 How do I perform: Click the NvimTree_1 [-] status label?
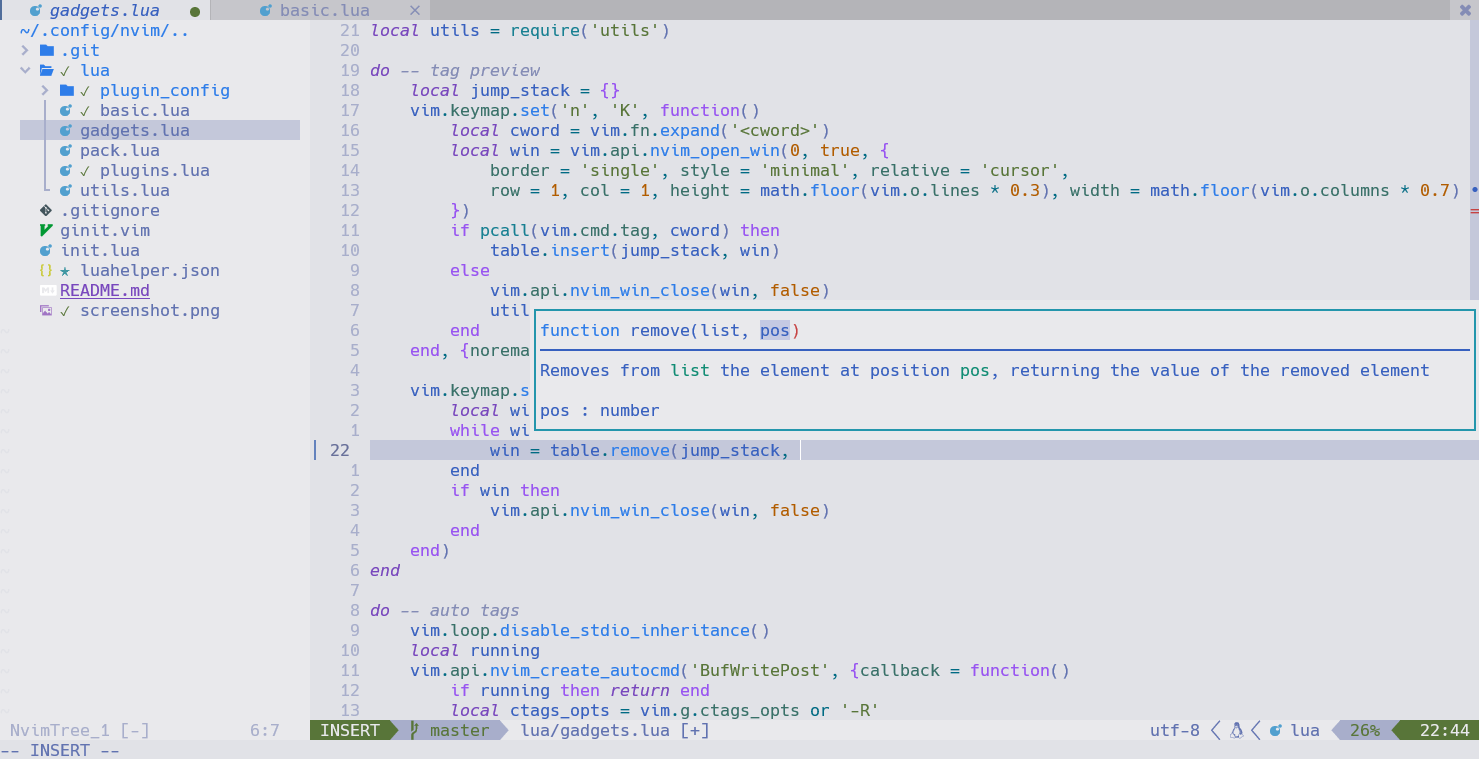click(x=80, y=730)
